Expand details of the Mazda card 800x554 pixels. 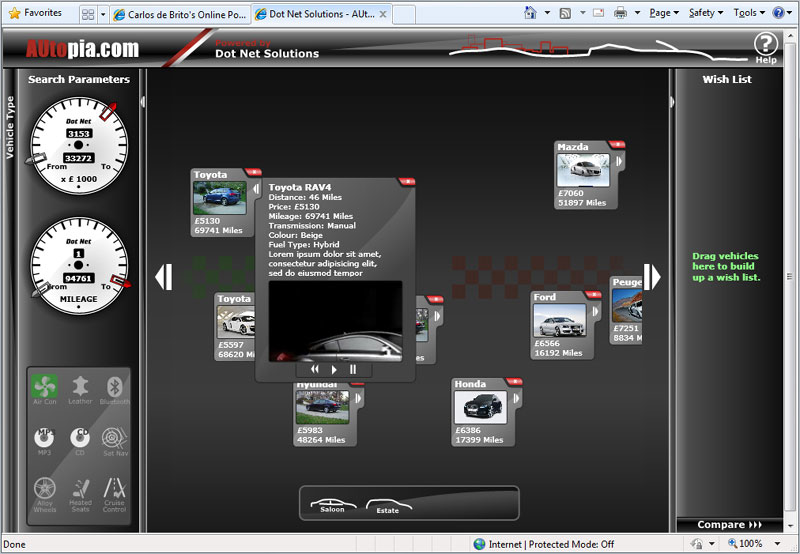[618, 161]
